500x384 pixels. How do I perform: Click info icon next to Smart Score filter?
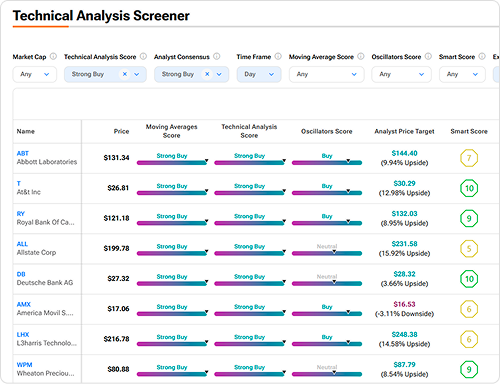482,56
